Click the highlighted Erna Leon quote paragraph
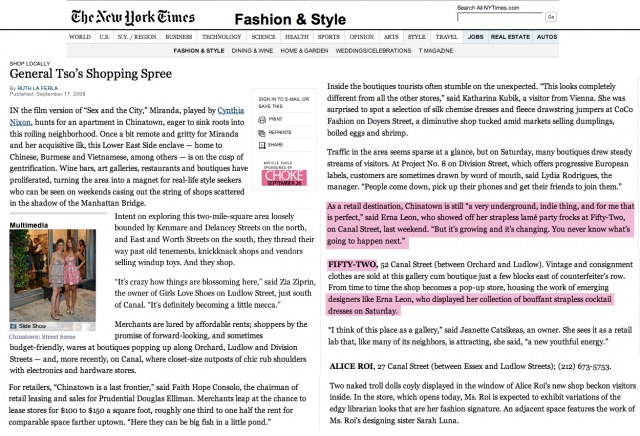 pyautogui.click(x=480, y=223)
